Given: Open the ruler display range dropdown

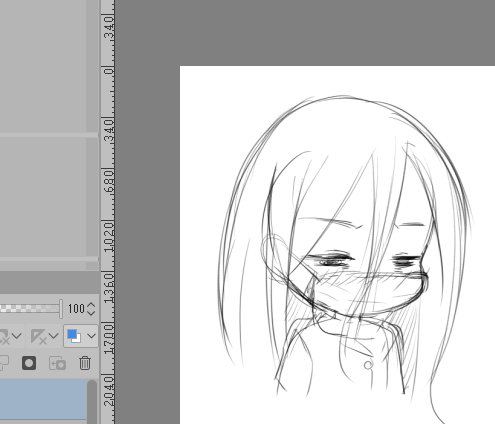Looking at the screenshot, I should coord(54,336).
